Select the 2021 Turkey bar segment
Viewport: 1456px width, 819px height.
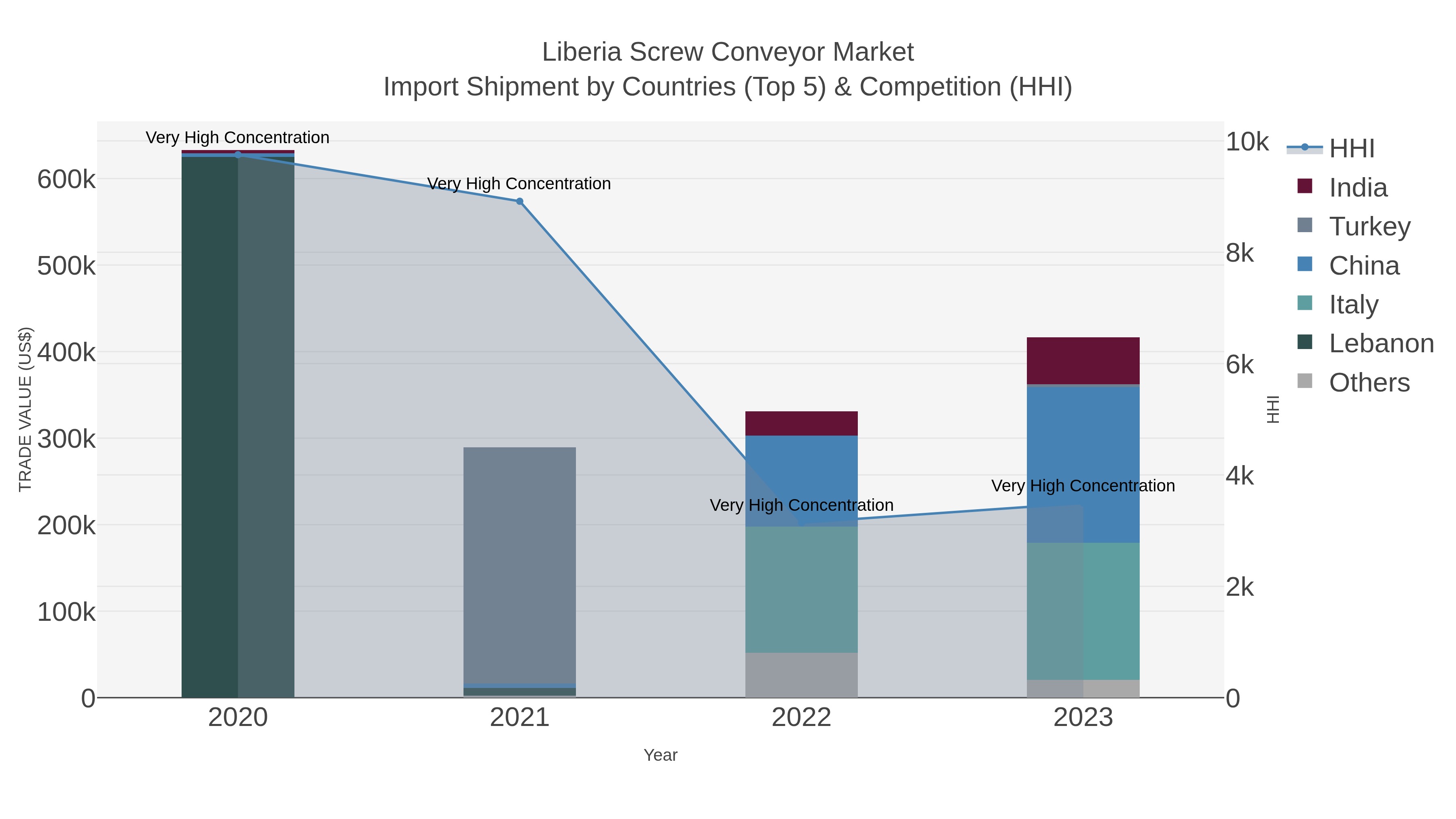pos(519,565)
